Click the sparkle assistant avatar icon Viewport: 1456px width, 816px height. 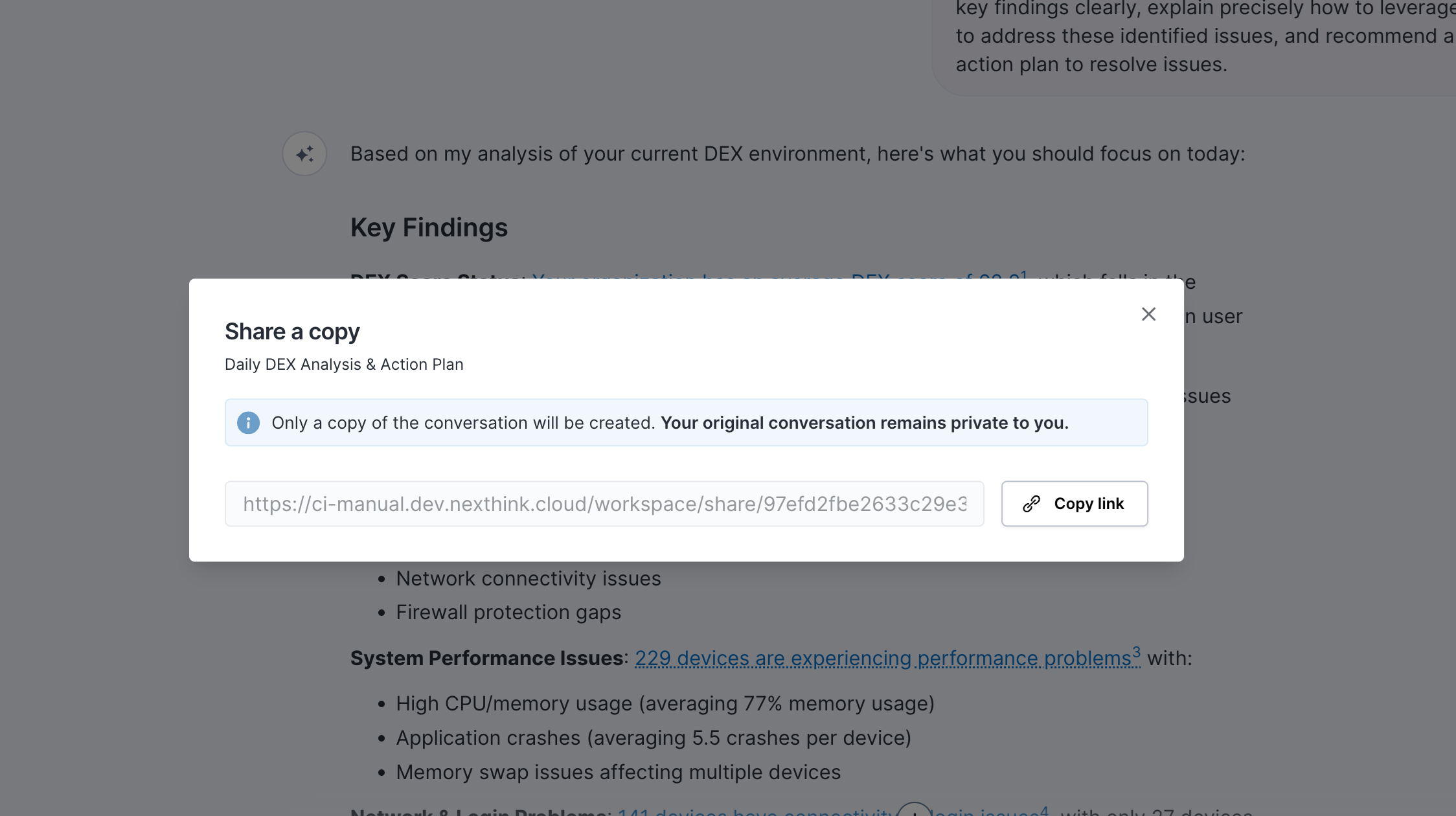(x=304, y=154)
